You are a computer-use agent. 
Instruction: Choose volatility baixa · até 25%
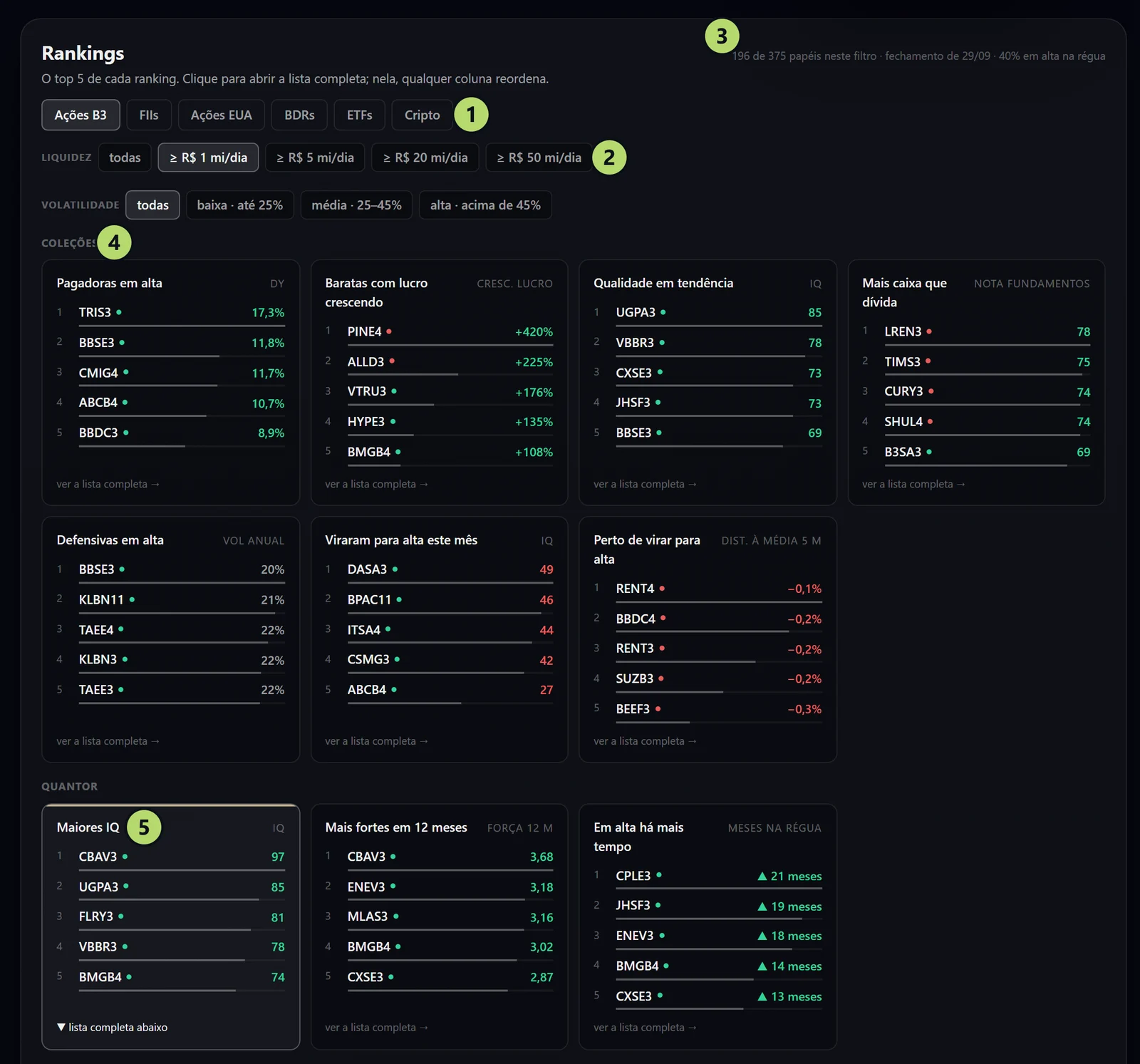(240, 205)
